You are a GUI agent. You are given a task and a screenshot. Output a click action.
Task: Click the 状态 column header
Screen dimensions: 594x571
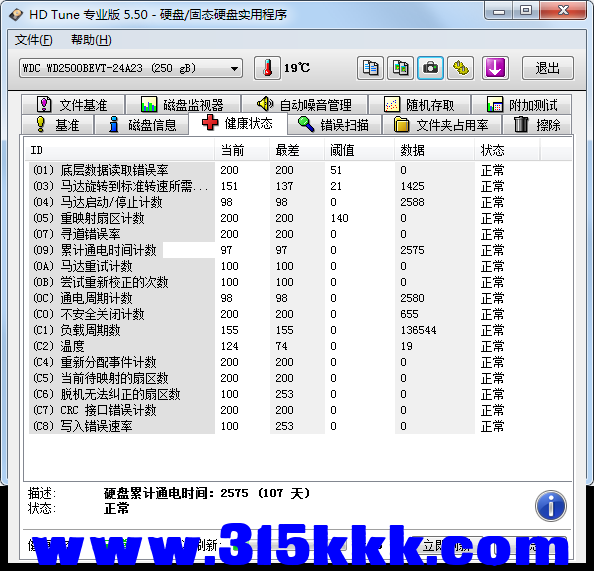507,150
